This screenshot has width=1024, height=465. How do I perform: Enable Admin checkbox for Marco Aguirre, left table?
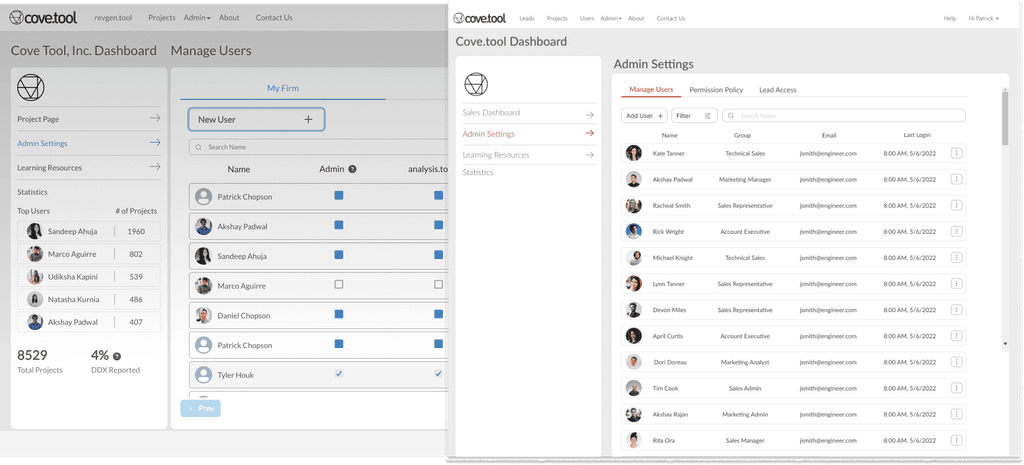[x=338, y=284]
